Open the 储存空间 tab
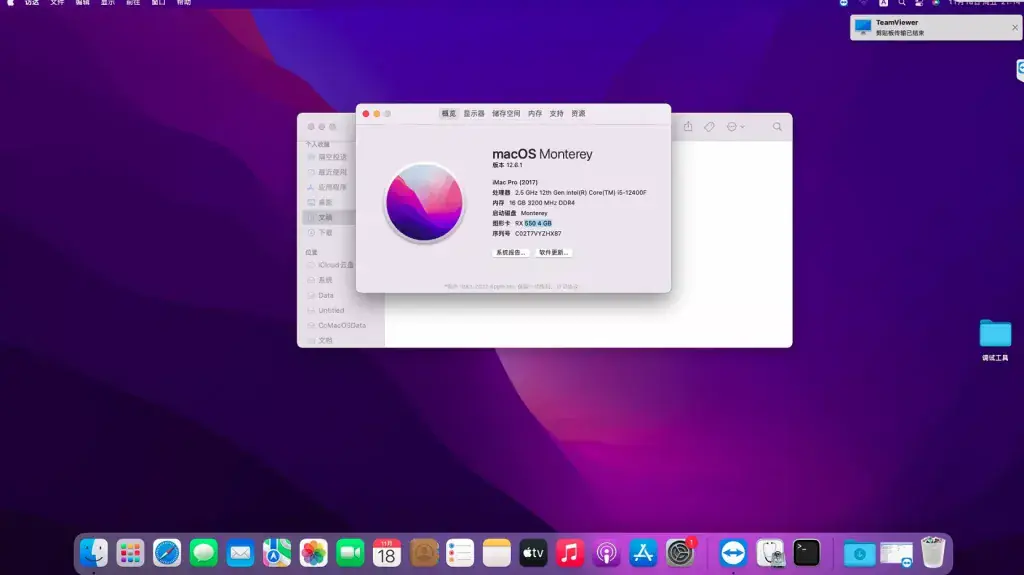 (506, 114)
